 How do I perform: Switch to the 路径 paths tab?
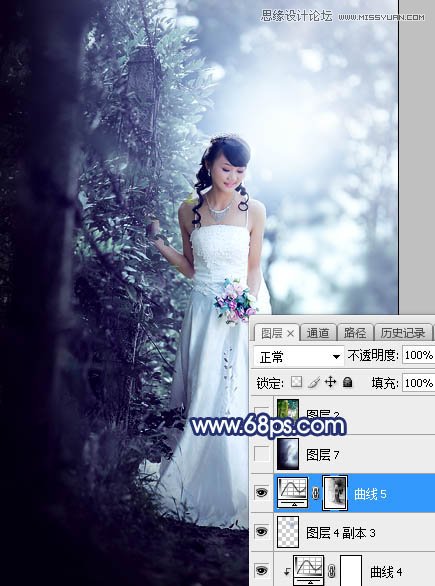[x=355, y=333]
